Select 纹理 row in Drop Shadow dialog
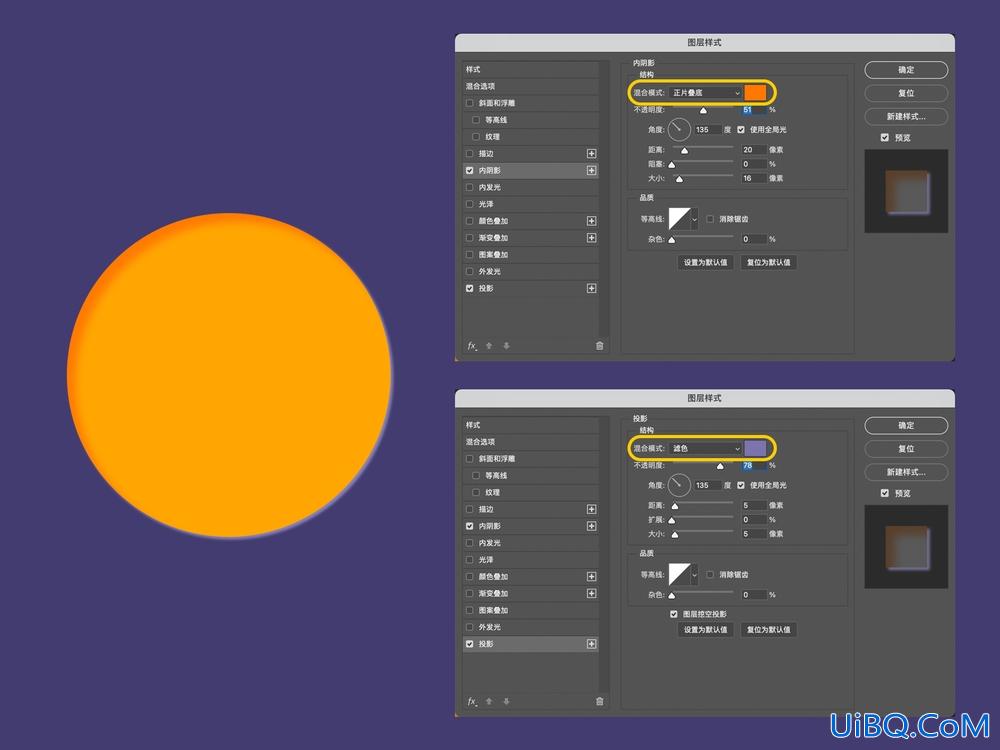 click(531, 492)
